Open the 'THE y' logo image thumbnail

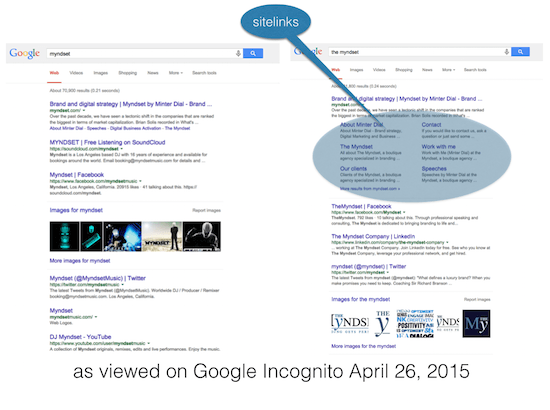pos(382,324)
